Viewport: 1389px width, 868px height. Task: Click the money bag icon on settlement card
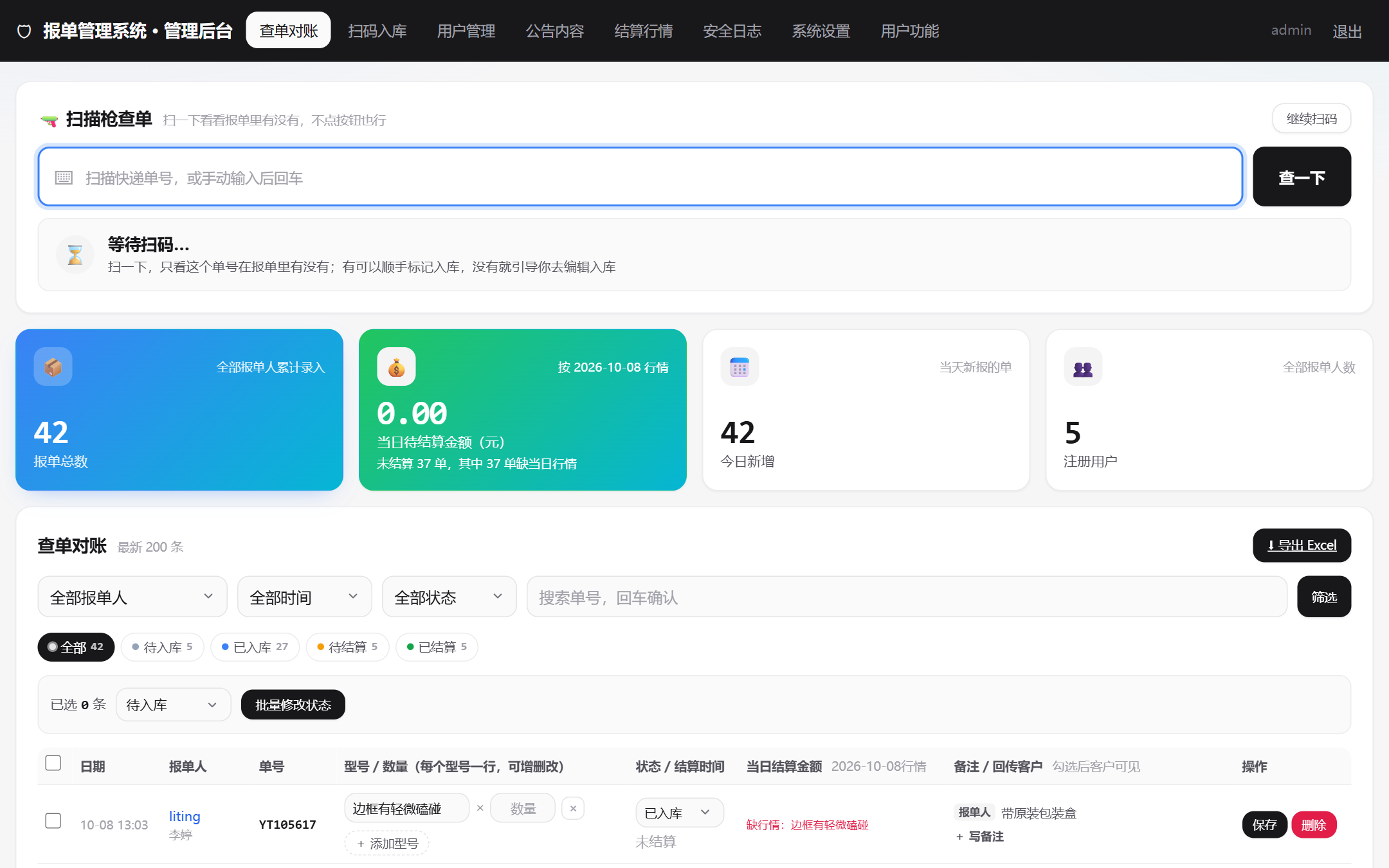click(x=396, y=366)
